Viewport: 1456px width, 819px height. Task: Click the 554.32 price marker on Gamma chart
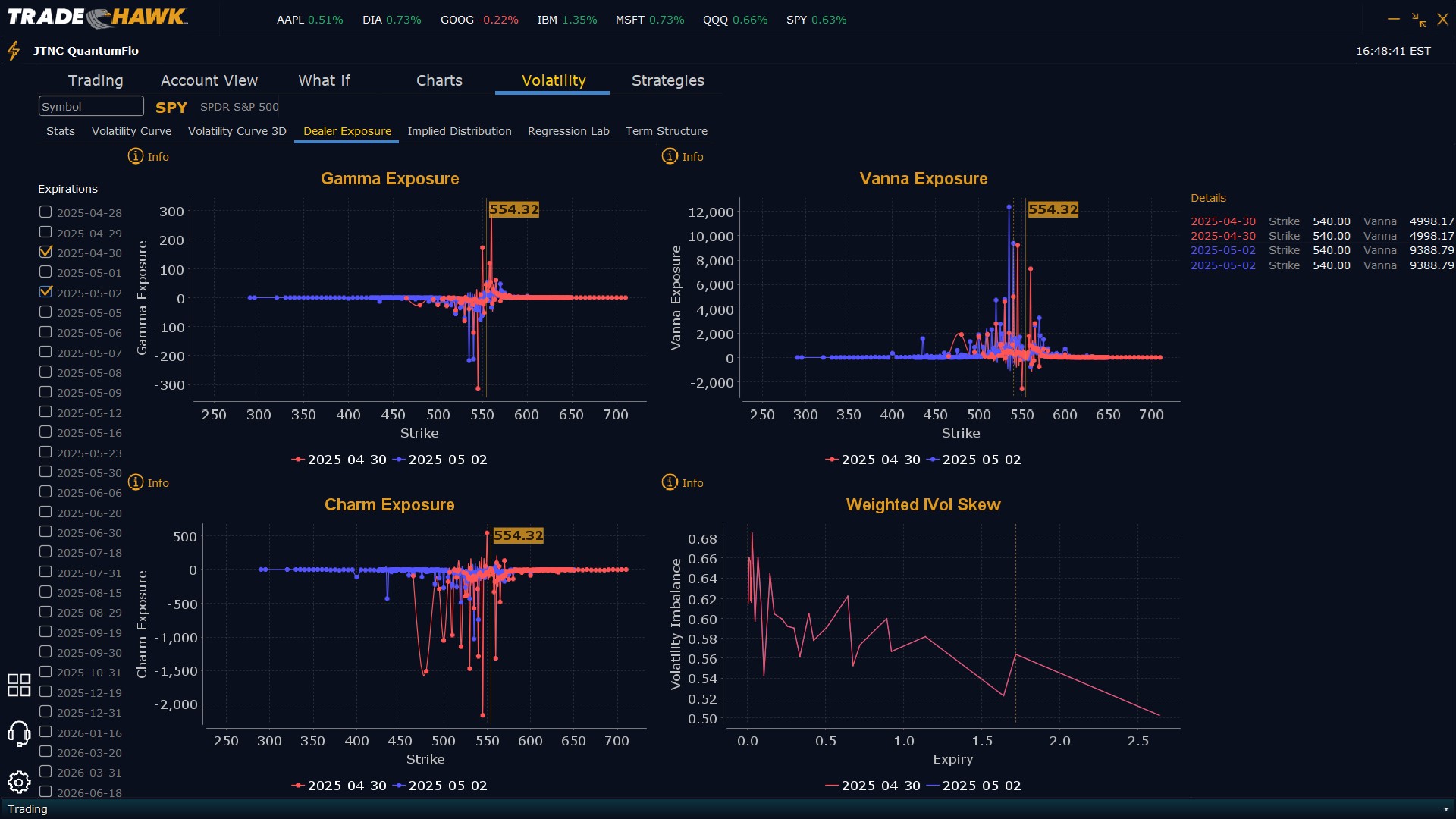[513, 209]
